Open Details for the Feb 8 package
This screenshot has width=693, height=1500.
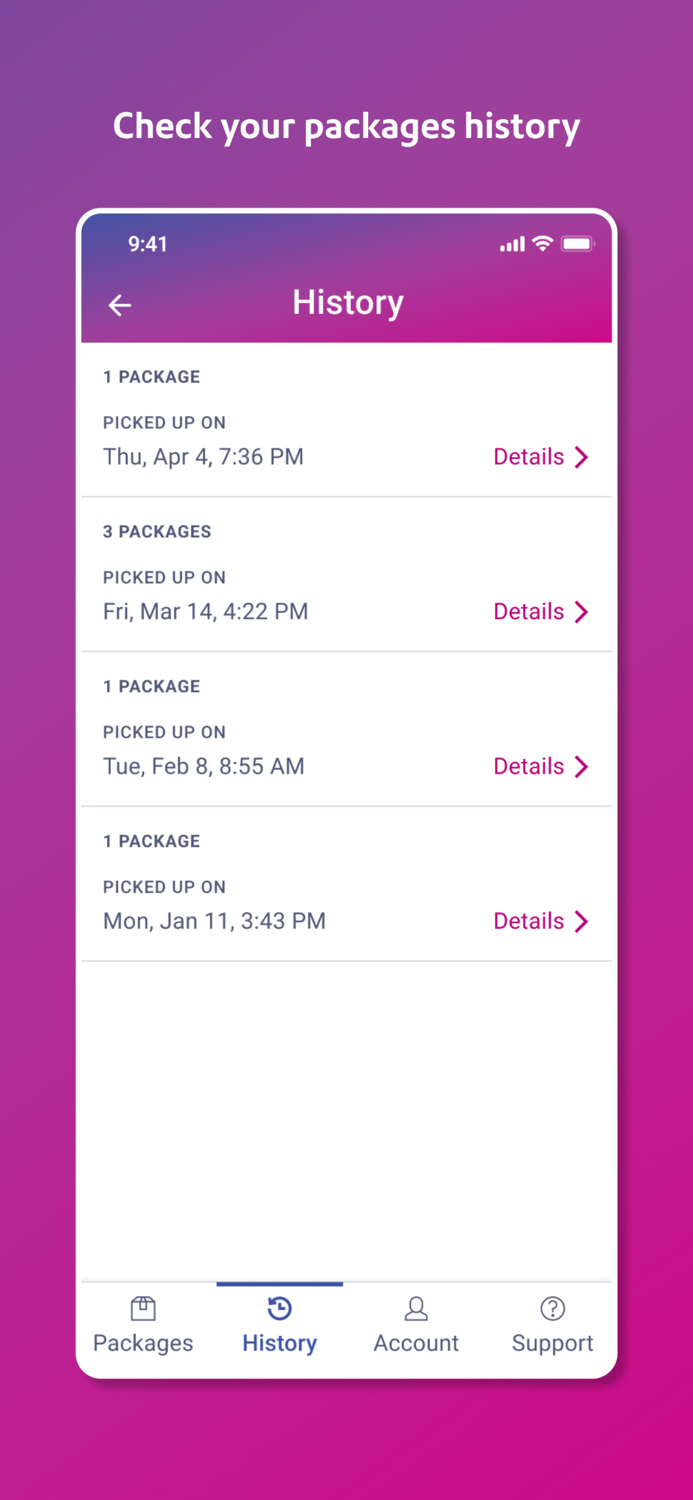tap(529, 766)
